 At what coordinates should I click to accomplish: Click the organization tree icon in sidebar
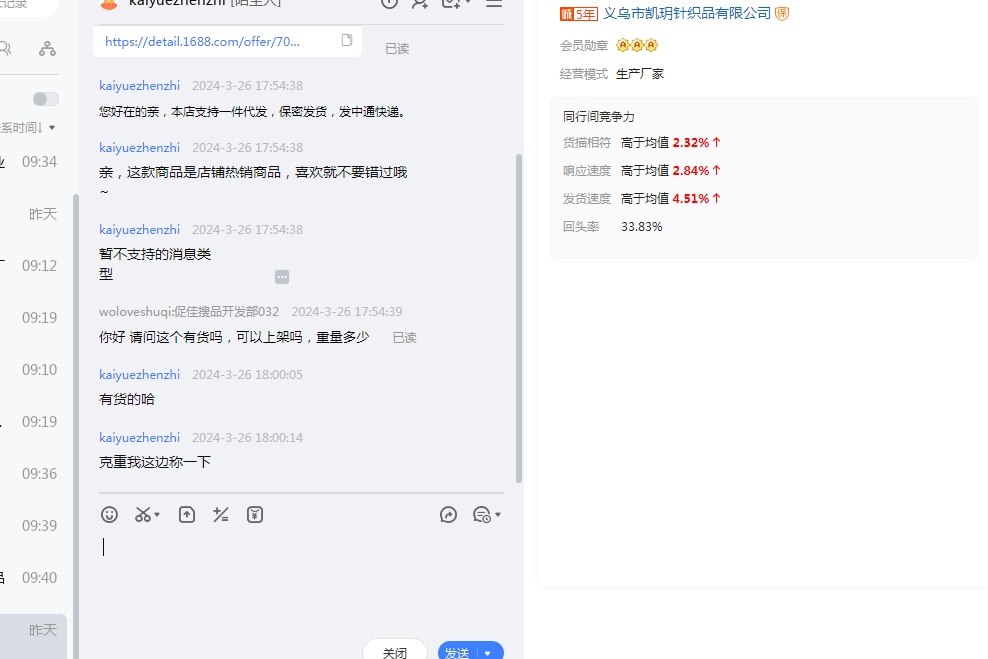click(x=47, y=48)
